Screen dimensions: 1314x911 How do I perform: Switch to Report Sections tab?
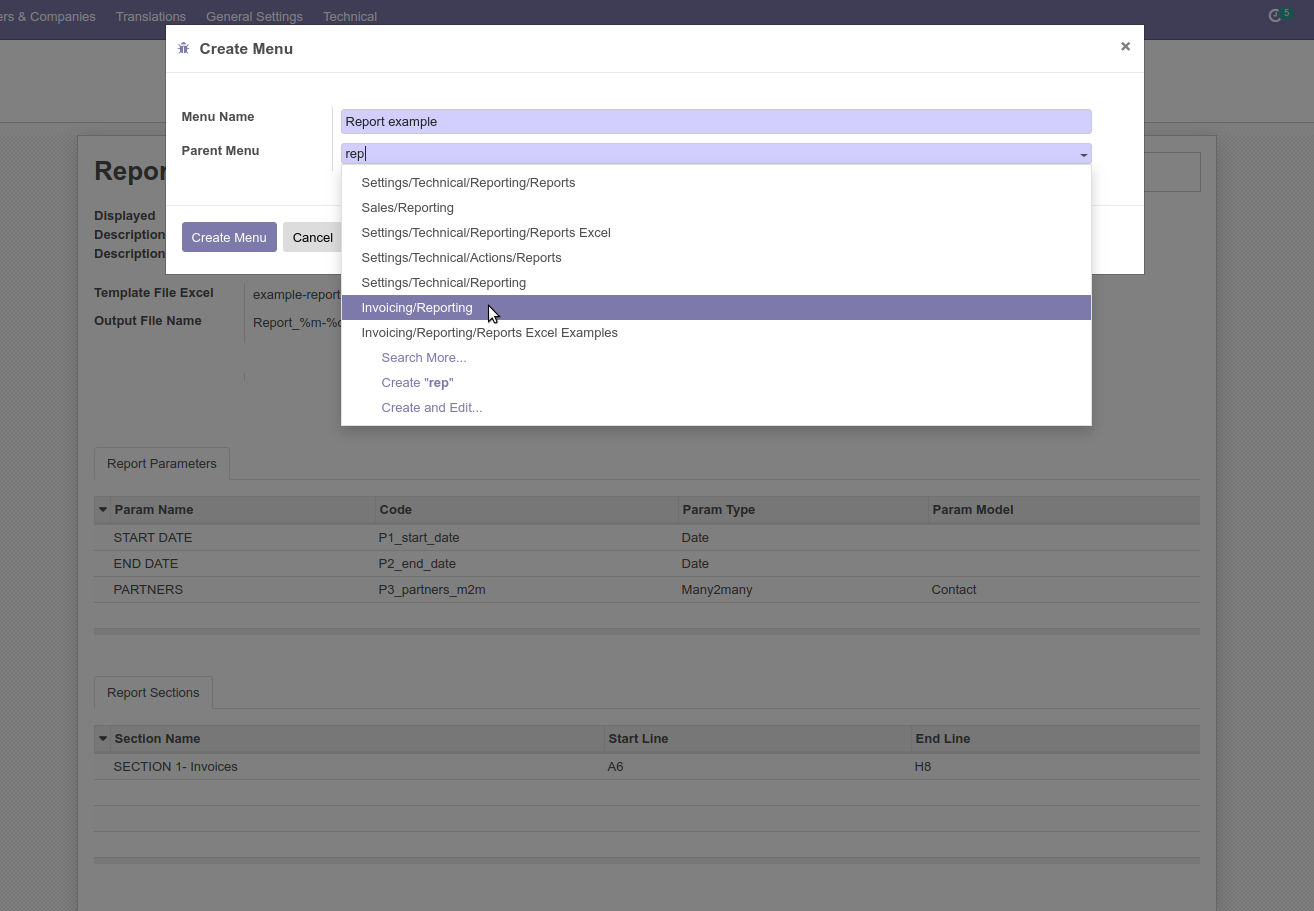click(153, 693)
